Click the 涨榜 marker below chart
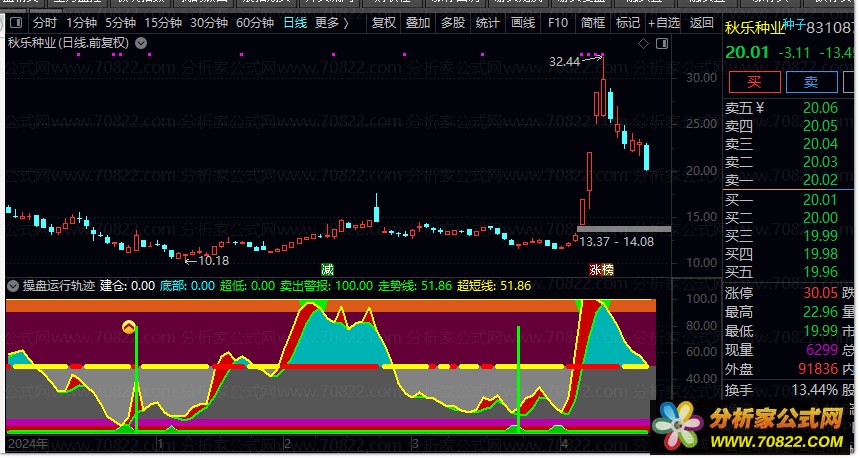This screenshot has height=458, width=860. point(601,269)
